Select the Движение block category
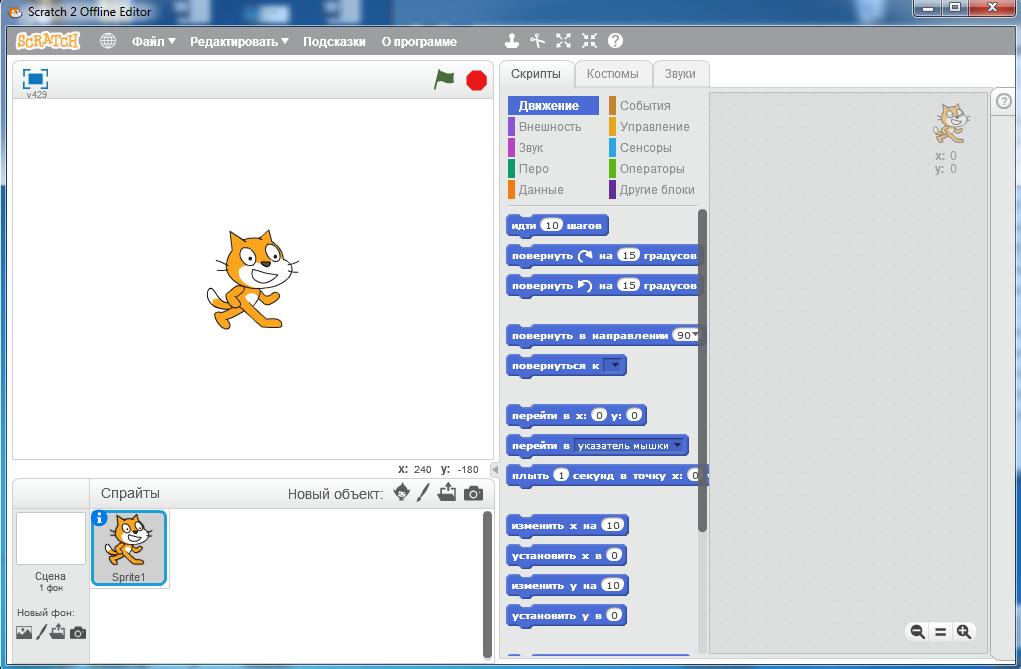The width and height of the screenshot is (1021, 669). pos(553,106)
